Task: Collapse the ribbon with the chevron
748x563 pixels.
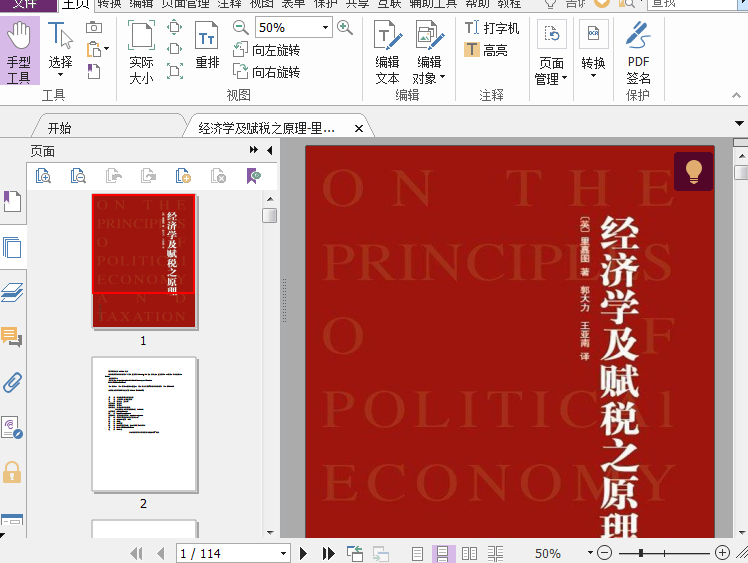Action: (737, 95)
